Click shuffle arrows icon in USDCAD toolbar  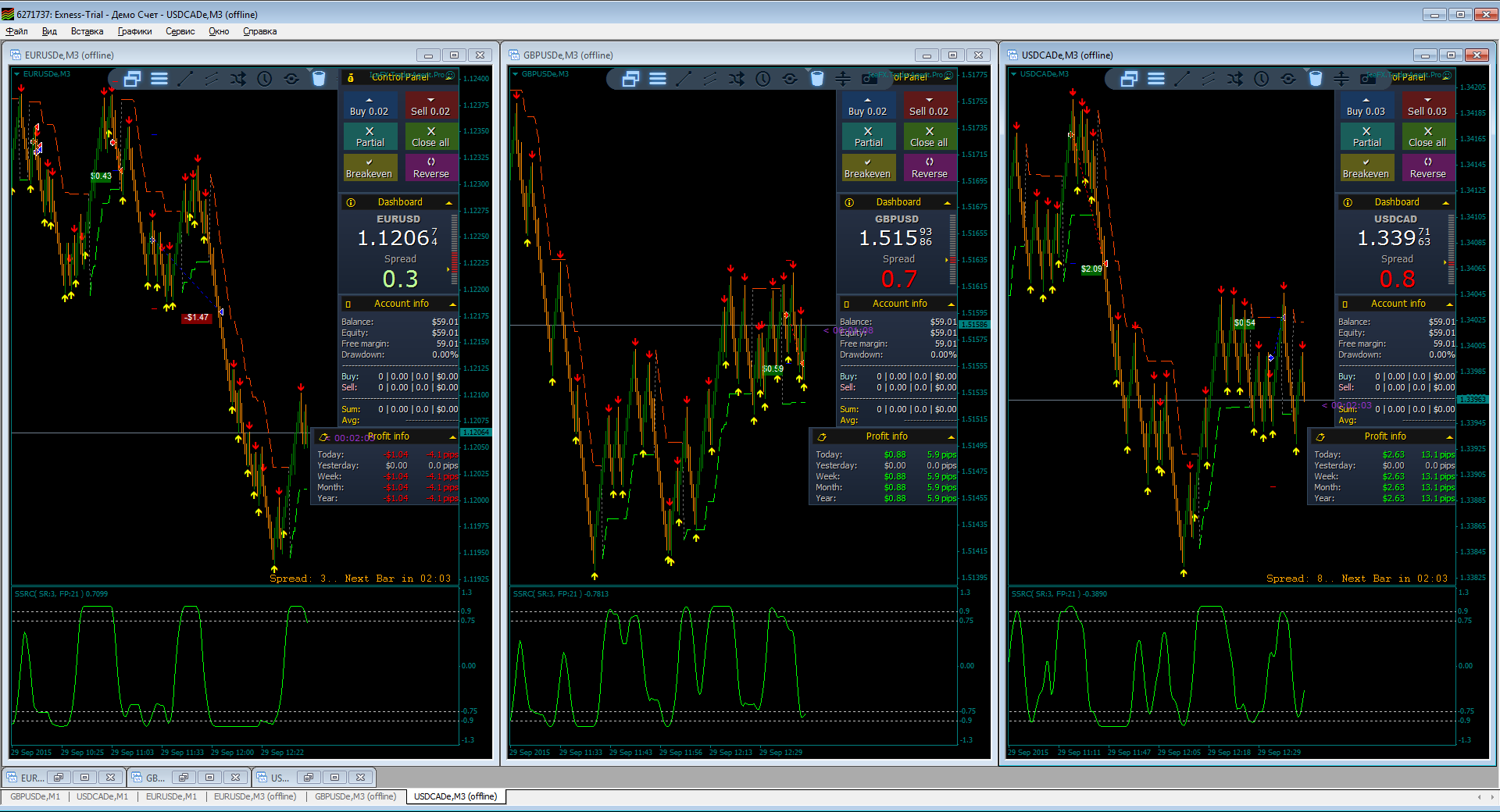[x=1235, y=79]
